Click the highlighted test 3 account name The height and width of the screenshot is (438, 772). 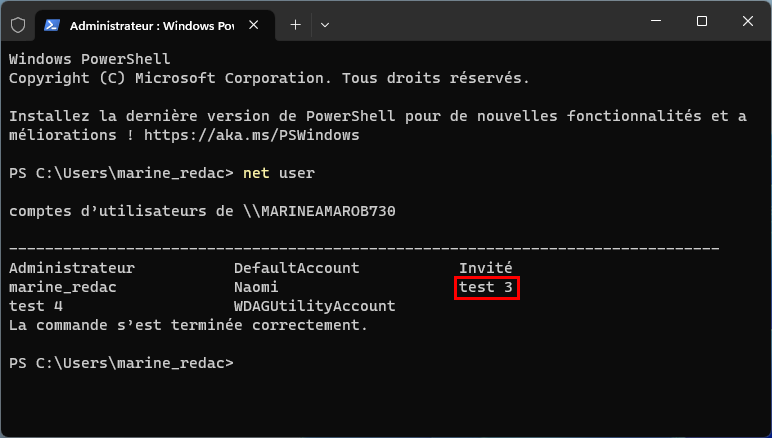pyautogui.click(x=486, y=287)
